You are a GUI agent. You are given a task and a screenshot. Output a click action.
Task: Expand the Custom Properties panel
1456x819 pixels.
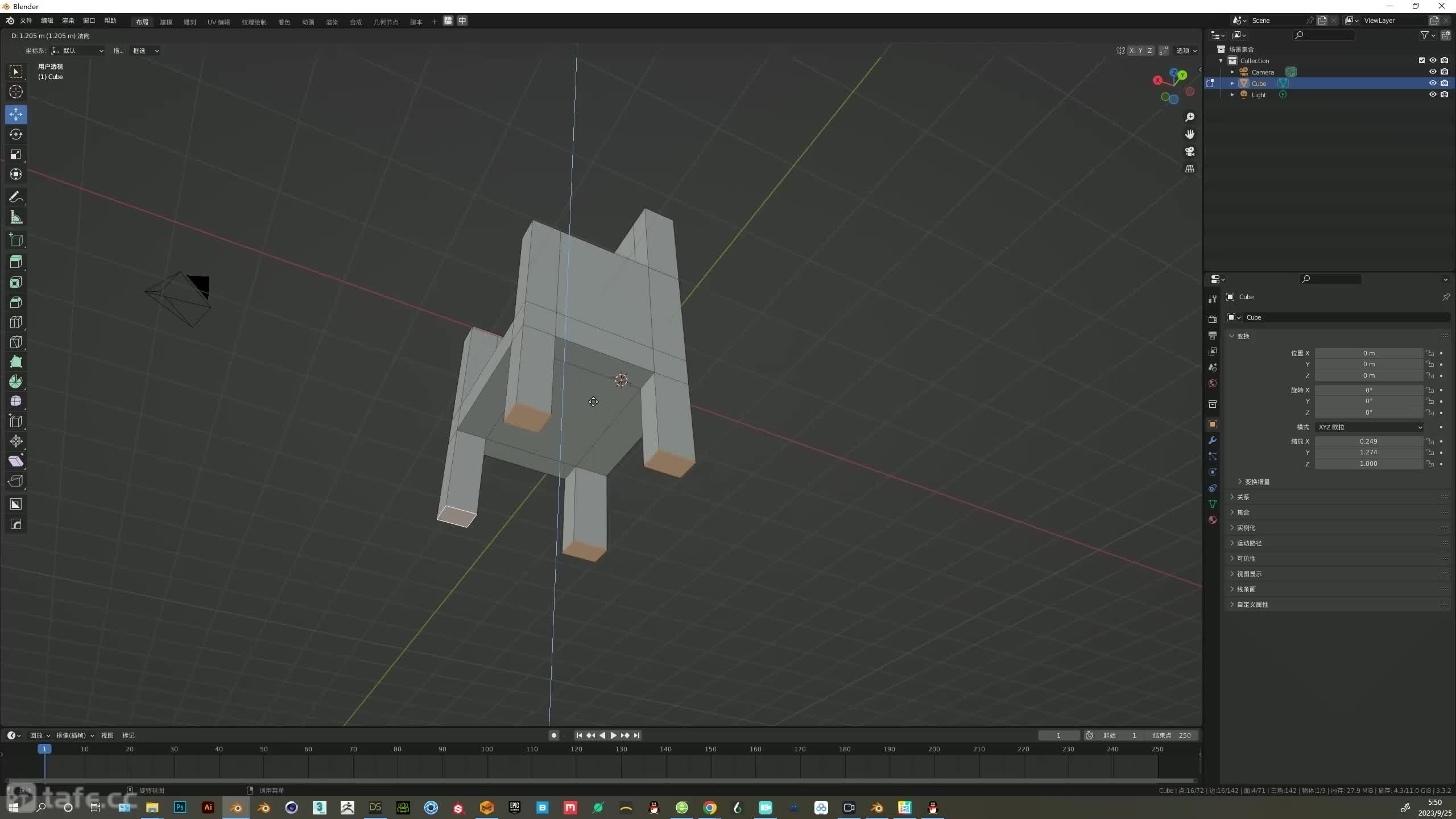click(x=1252, y=605)
